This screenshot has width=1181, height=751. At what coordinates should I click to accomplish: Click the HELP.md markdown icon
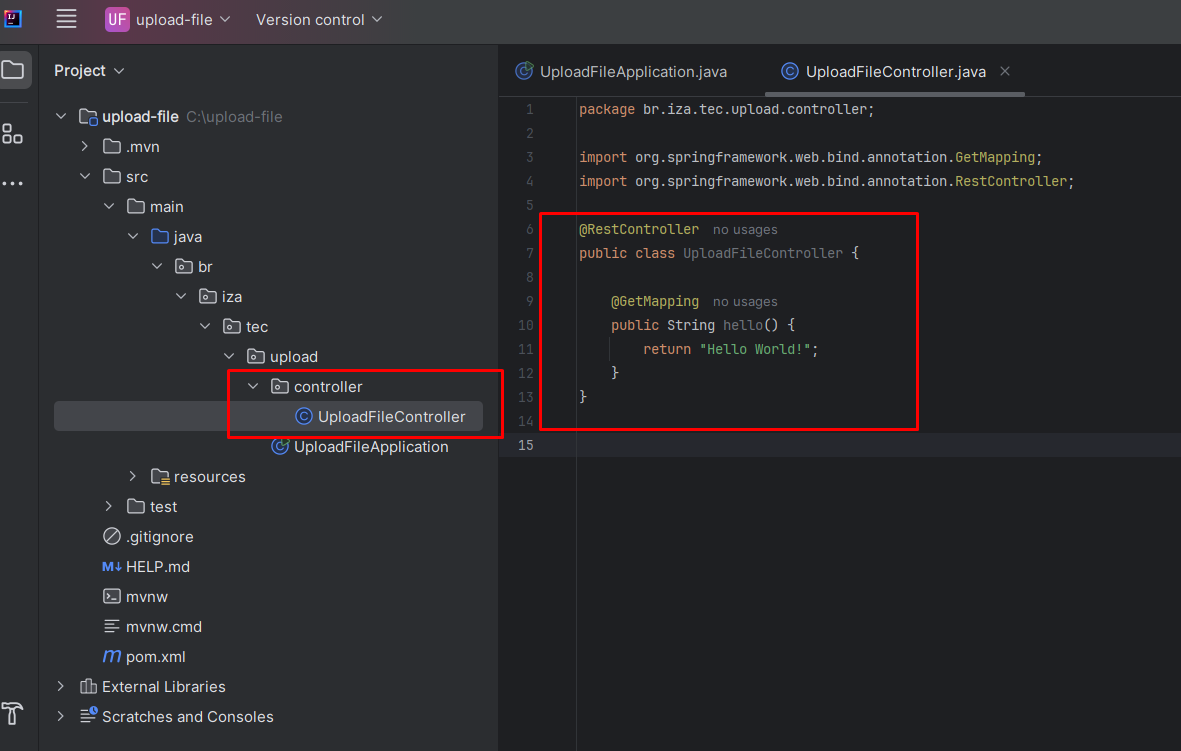[x=111, y=566]
